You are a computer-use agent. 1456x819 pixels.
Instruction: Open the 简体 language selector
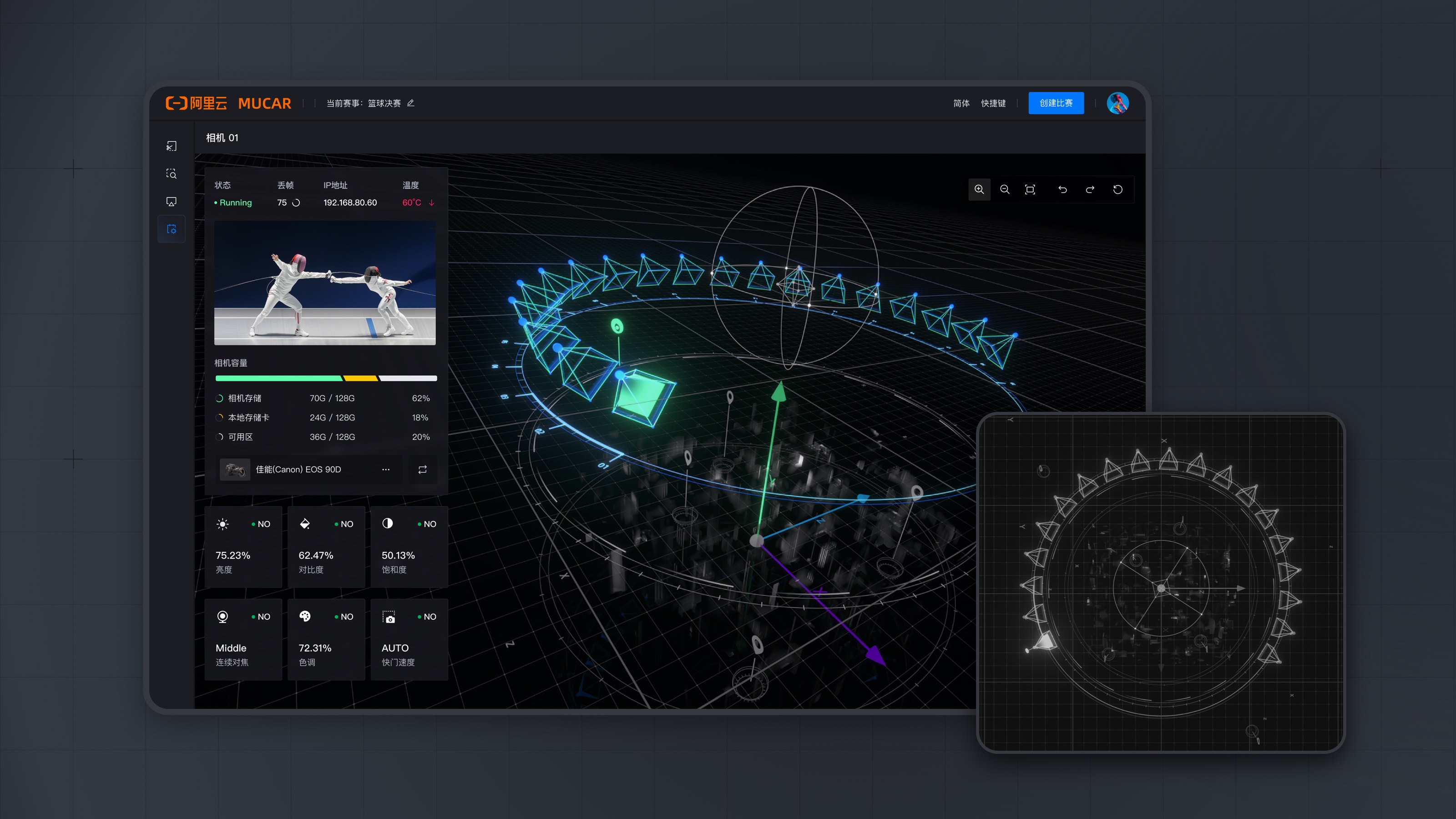coord(961,103)
